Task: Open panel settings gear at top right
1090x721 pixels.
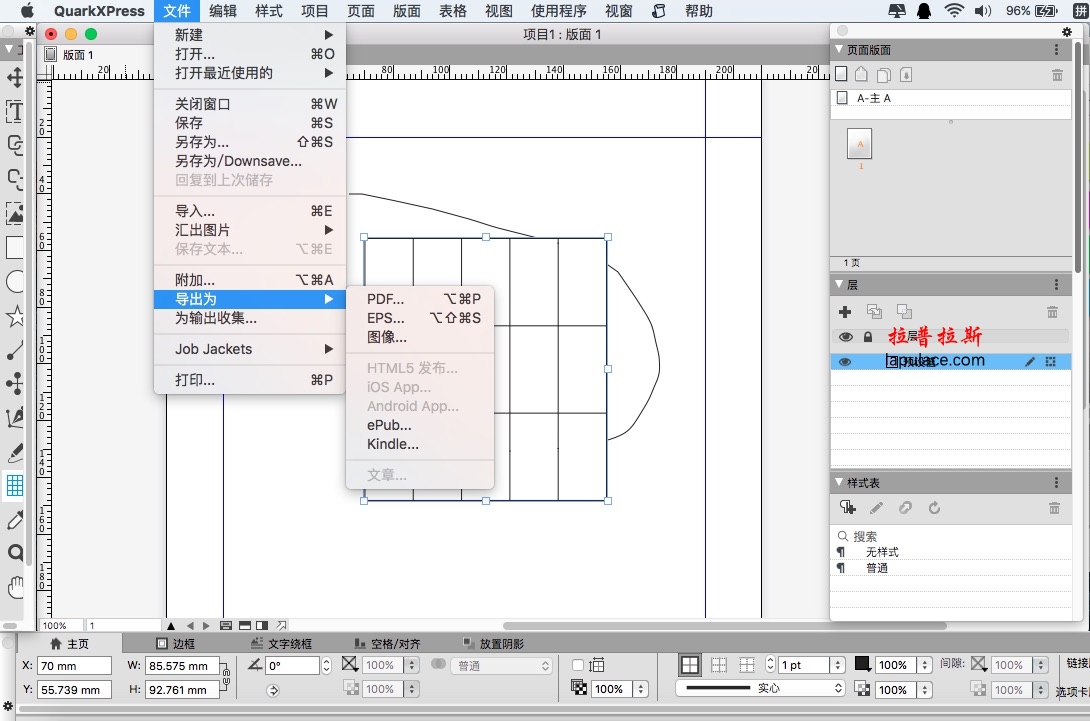Action: coord(1066,32)
